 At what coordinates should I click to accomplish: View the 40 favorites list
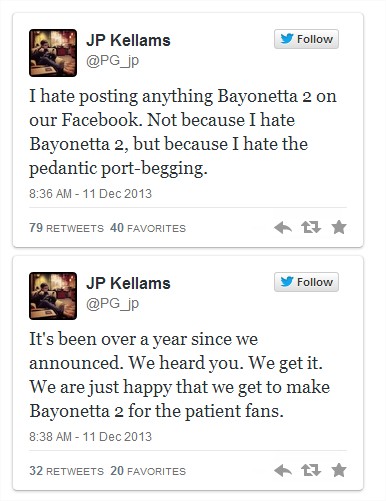(x=148, y=228)
